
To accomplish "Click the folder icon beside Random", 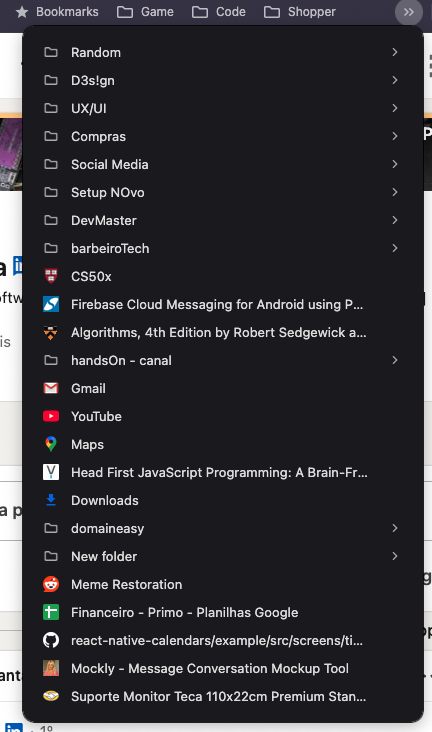I will click(51, 52).
